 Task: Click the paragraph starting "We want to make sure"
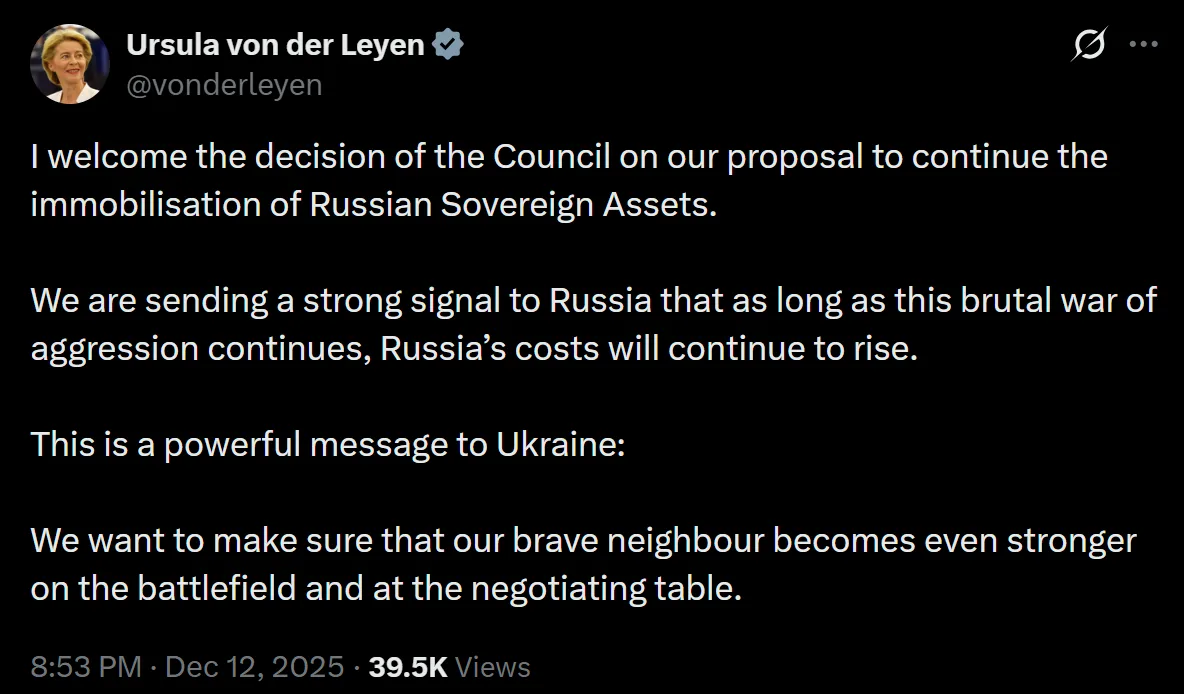(x=583, y=564)
